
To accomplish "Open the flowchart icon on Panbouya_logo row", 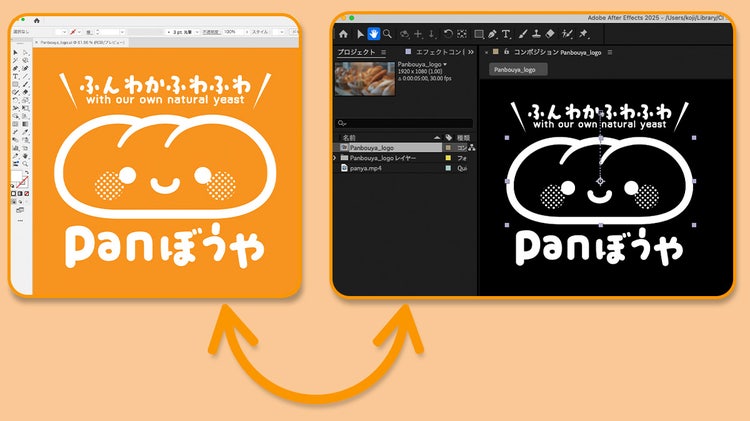I will click(x=472, y=148).
